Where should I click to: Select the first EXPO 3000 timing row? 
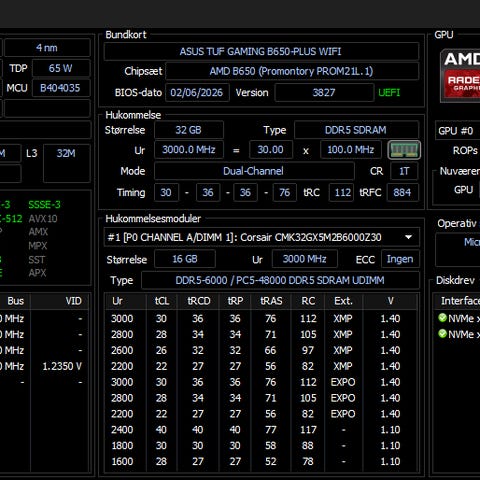pyautogui.click(x=261, y=382)
